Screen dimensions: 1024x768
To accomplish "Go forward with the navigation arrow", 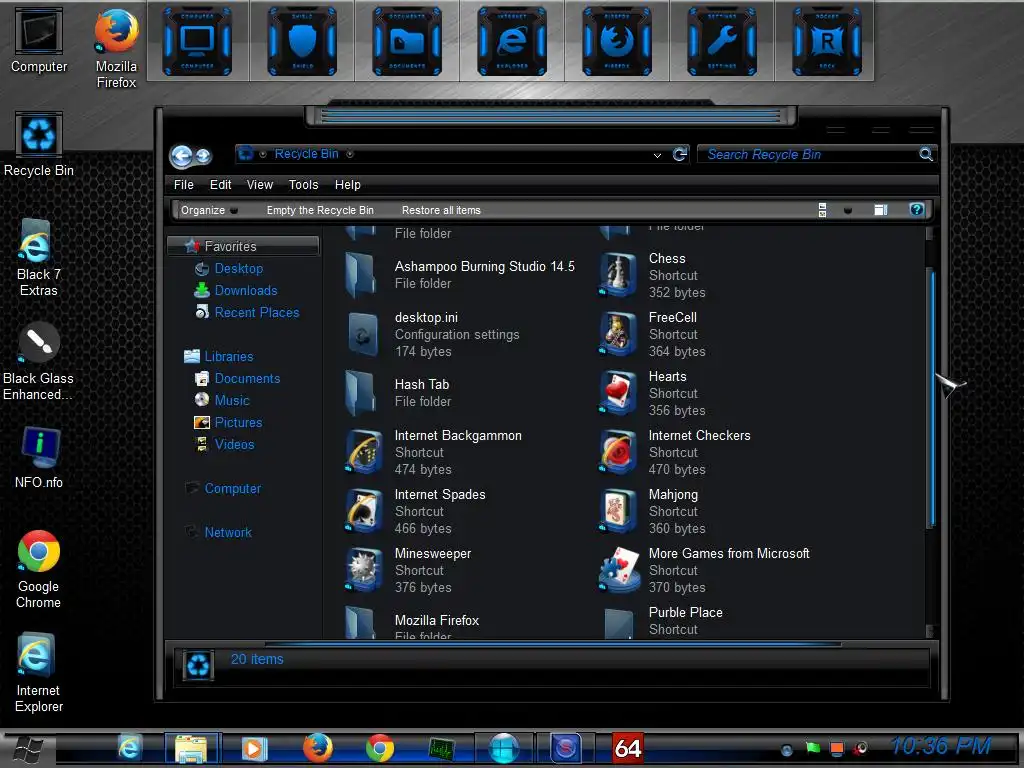I will click(x=203, y=156).
